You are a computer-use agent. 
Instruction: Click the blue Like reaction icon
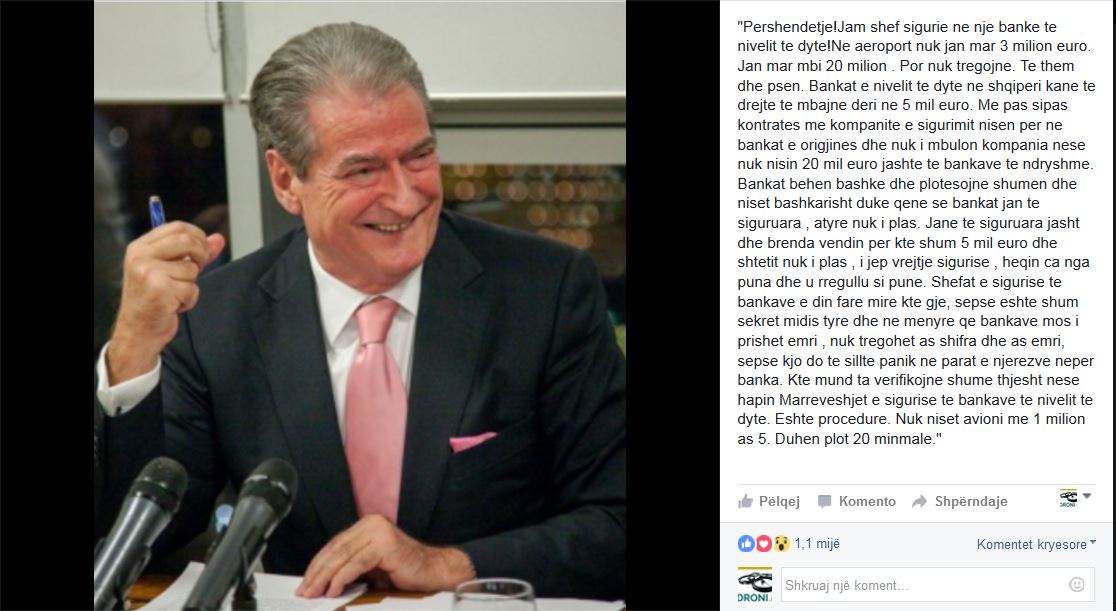click(746, 544)
